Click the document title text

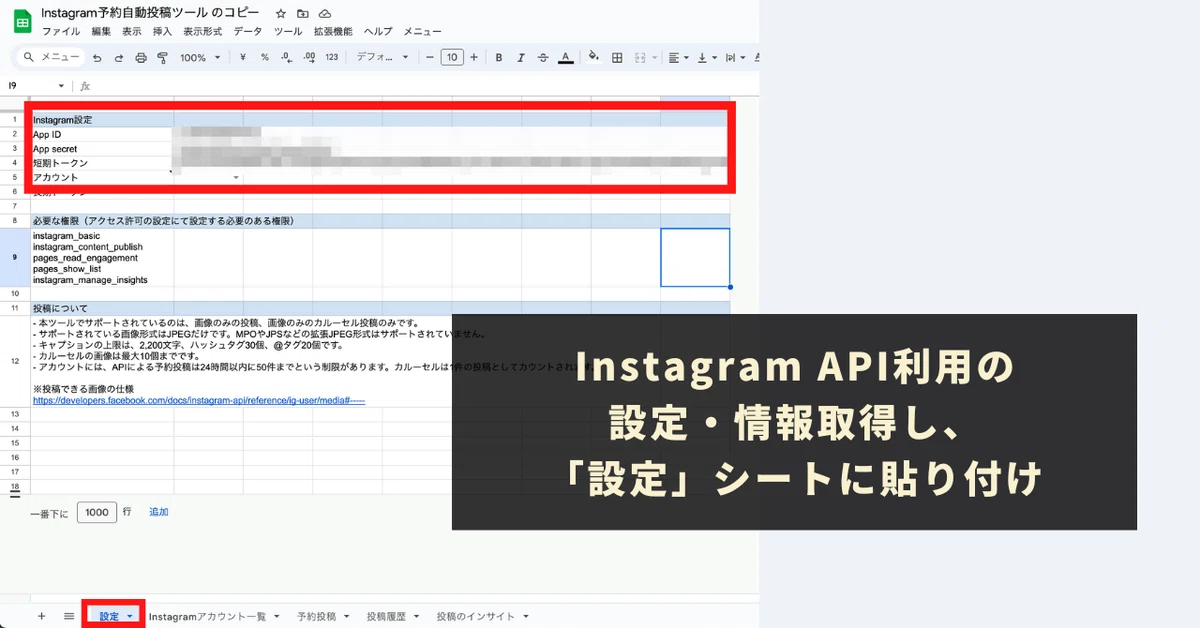150,13
